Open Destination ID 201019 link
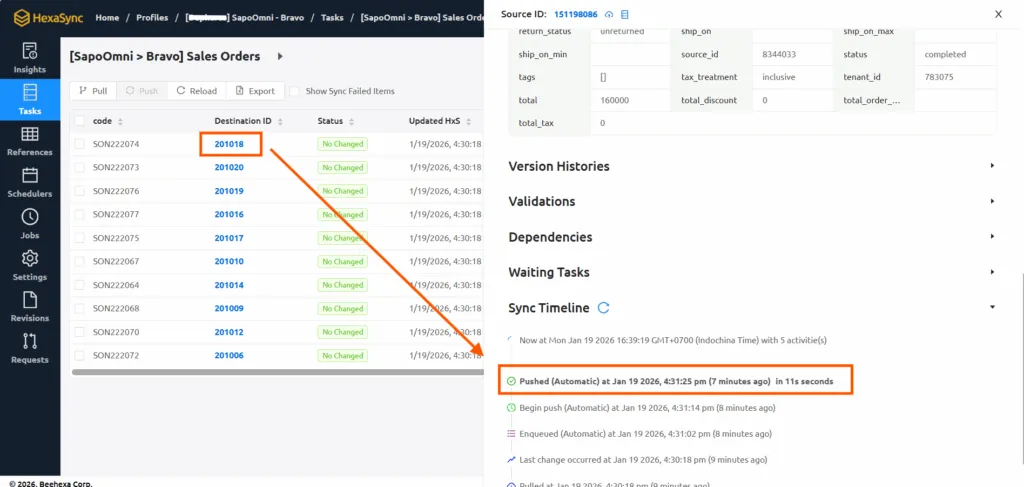Viewport: 1024px width, 487px height. [x=229, y=191]
